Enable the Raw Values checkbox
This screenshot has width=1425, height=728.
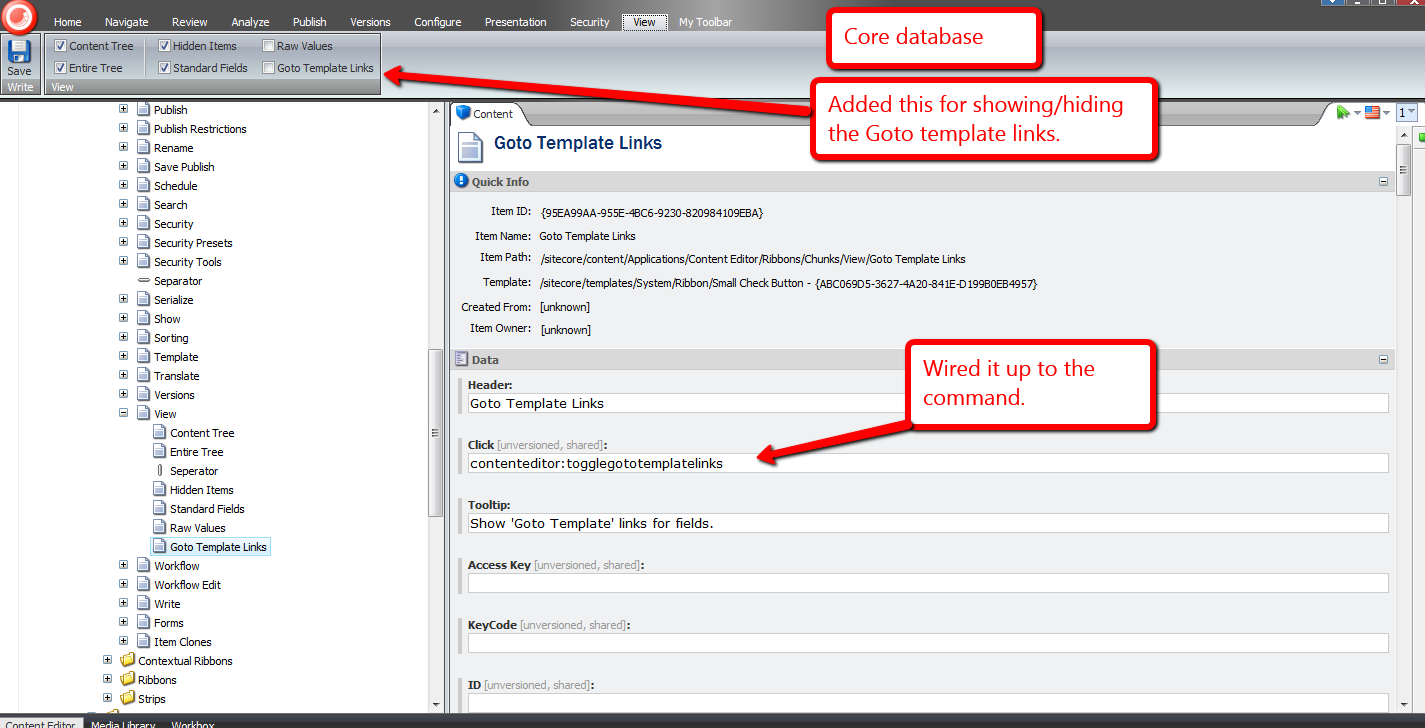269,46
